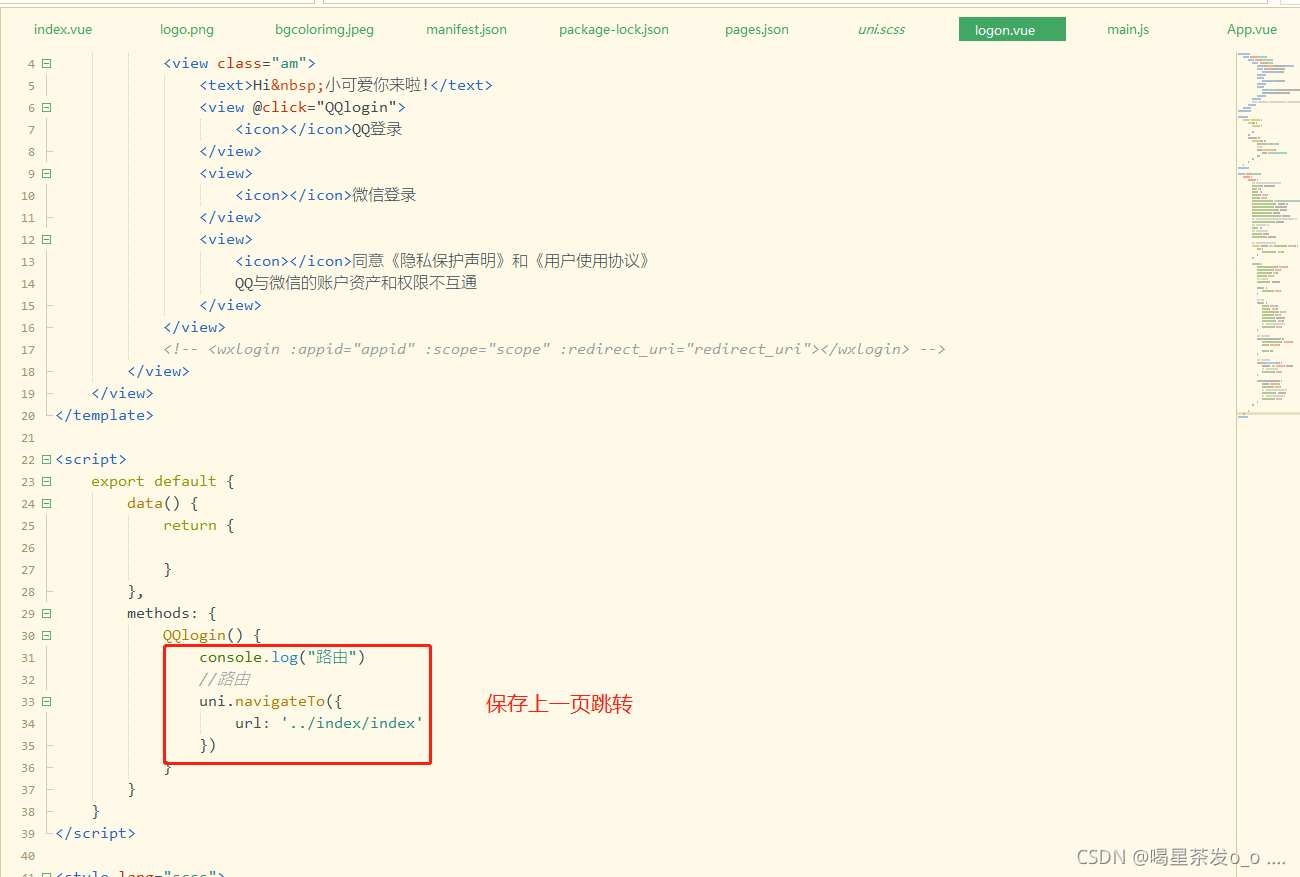Viewport: 1300px width, 877px height.
Task: Click line number 36 in the gutter
Action: pos(27,767)
